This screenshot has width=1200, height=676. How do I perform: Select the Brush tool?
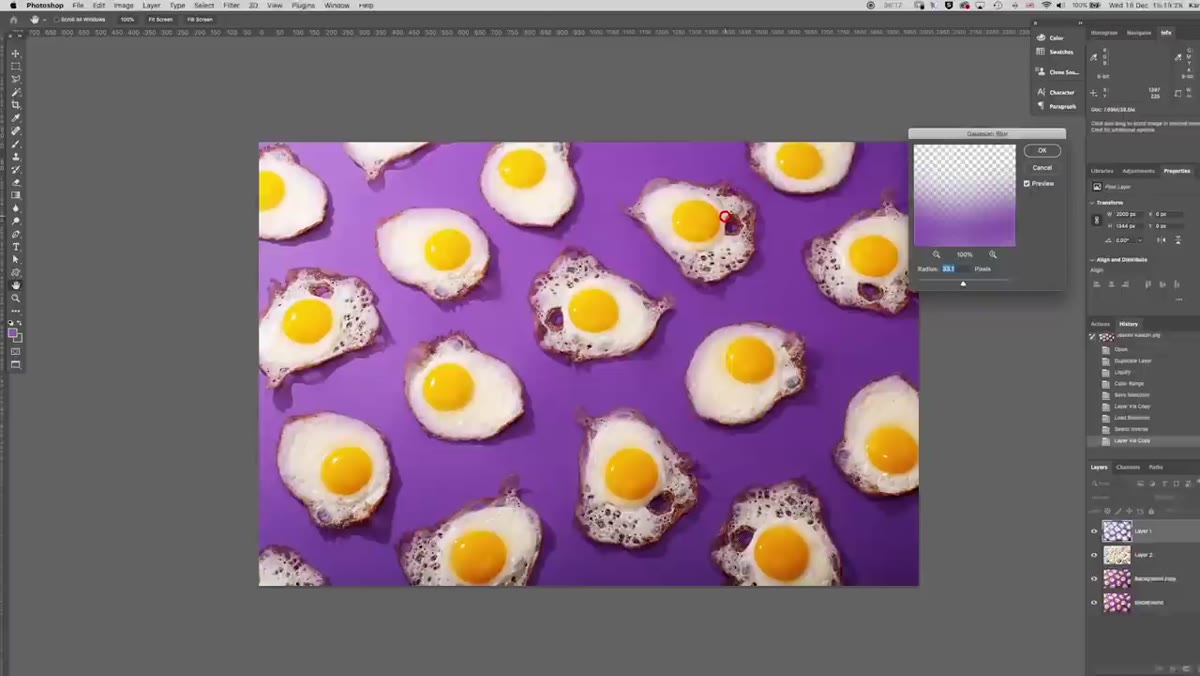[15, 144]
